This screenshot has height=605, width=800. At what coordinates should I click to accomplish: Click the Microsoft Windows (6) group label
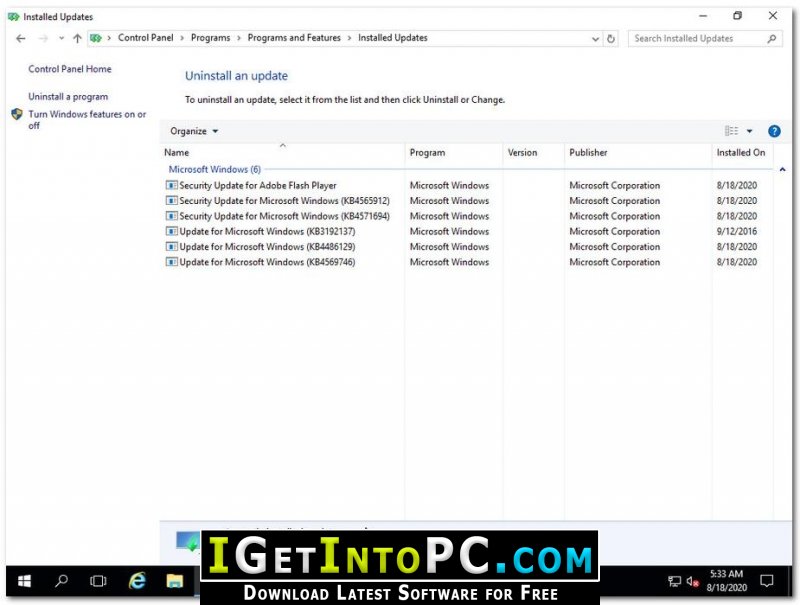pos(215,169)
